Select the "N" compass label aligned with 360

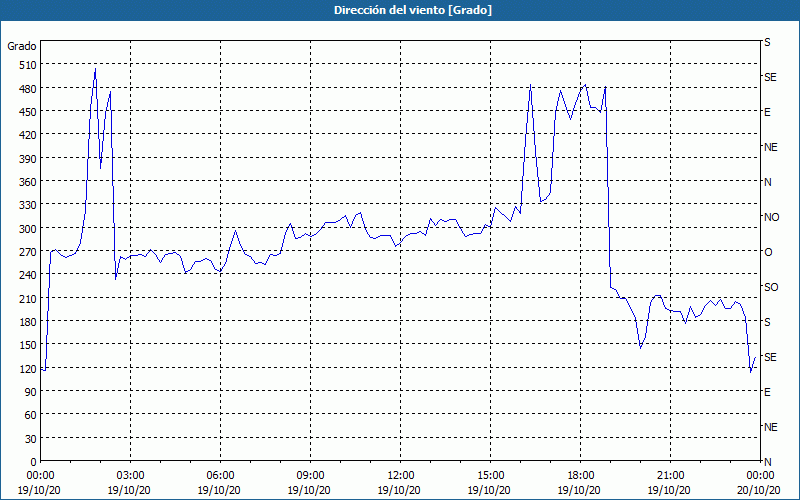pyautogui.click(x=768, y=182)
